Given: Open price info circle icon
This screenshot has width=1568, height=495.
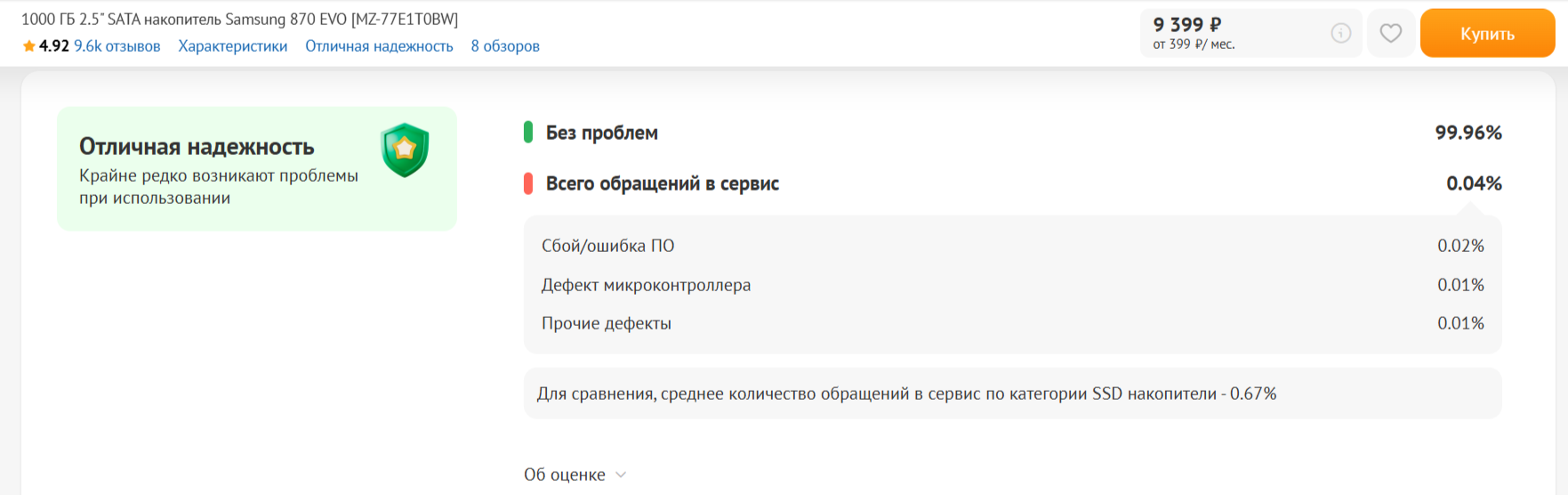Looking at the screenshot, I should coord(1341,33).
